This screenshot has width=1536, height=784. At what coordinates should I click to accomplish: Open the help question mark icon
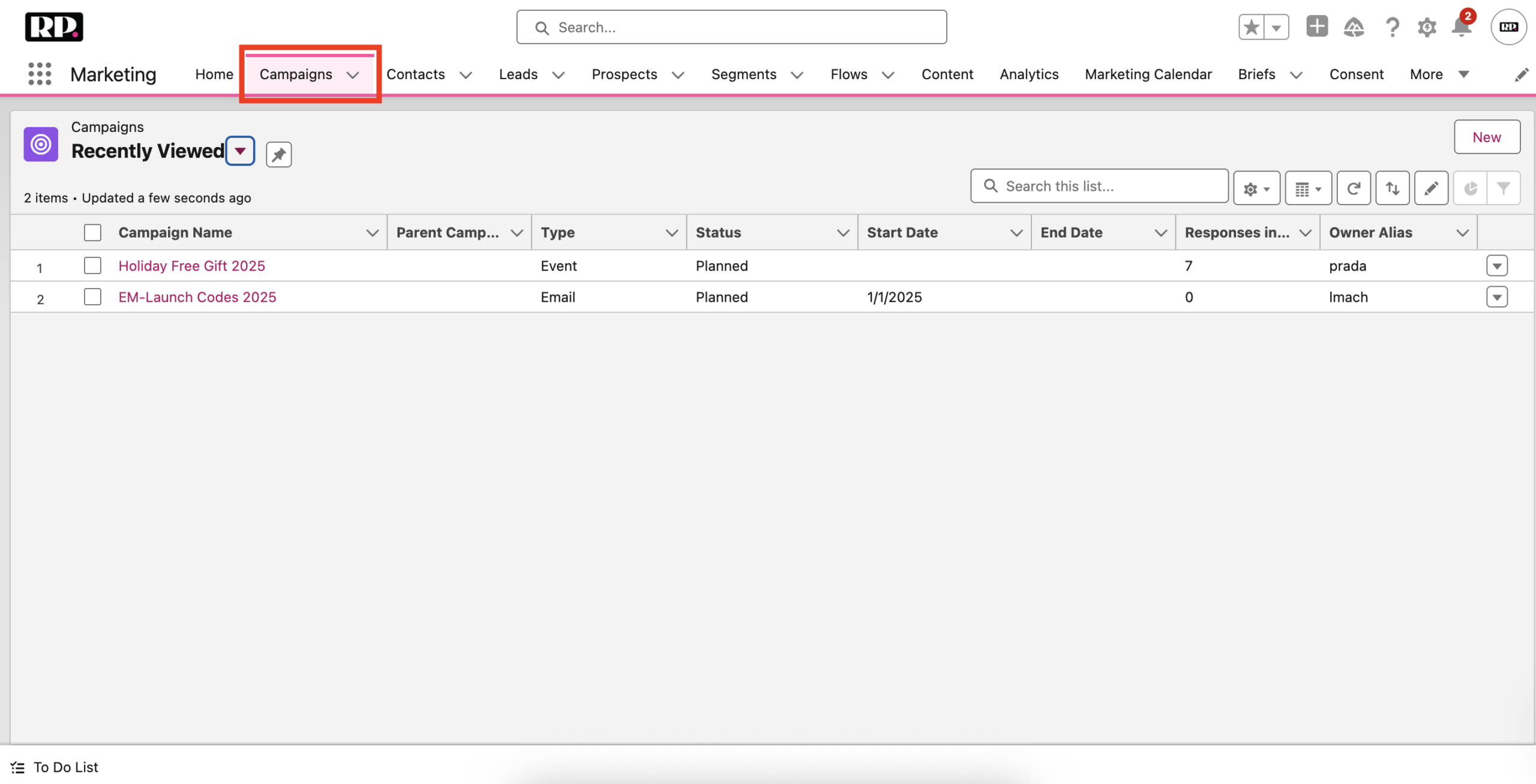(1392, 27)
